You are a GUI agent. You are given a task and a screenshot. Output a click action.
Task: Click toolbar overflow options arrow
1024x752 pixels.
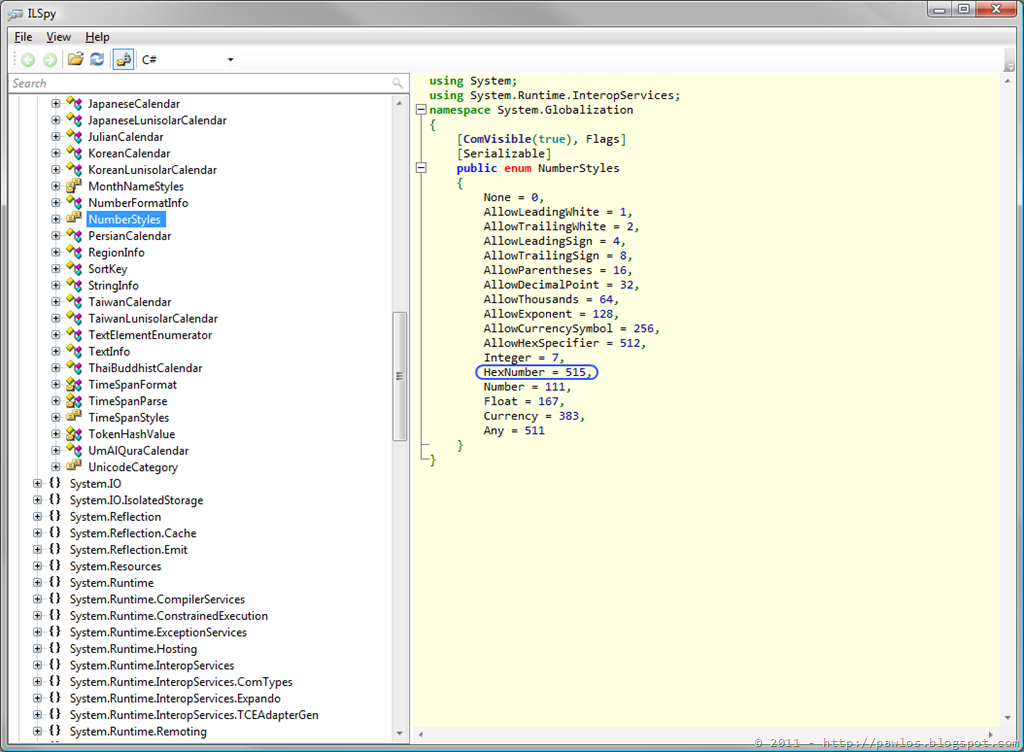click(1009, 67)
